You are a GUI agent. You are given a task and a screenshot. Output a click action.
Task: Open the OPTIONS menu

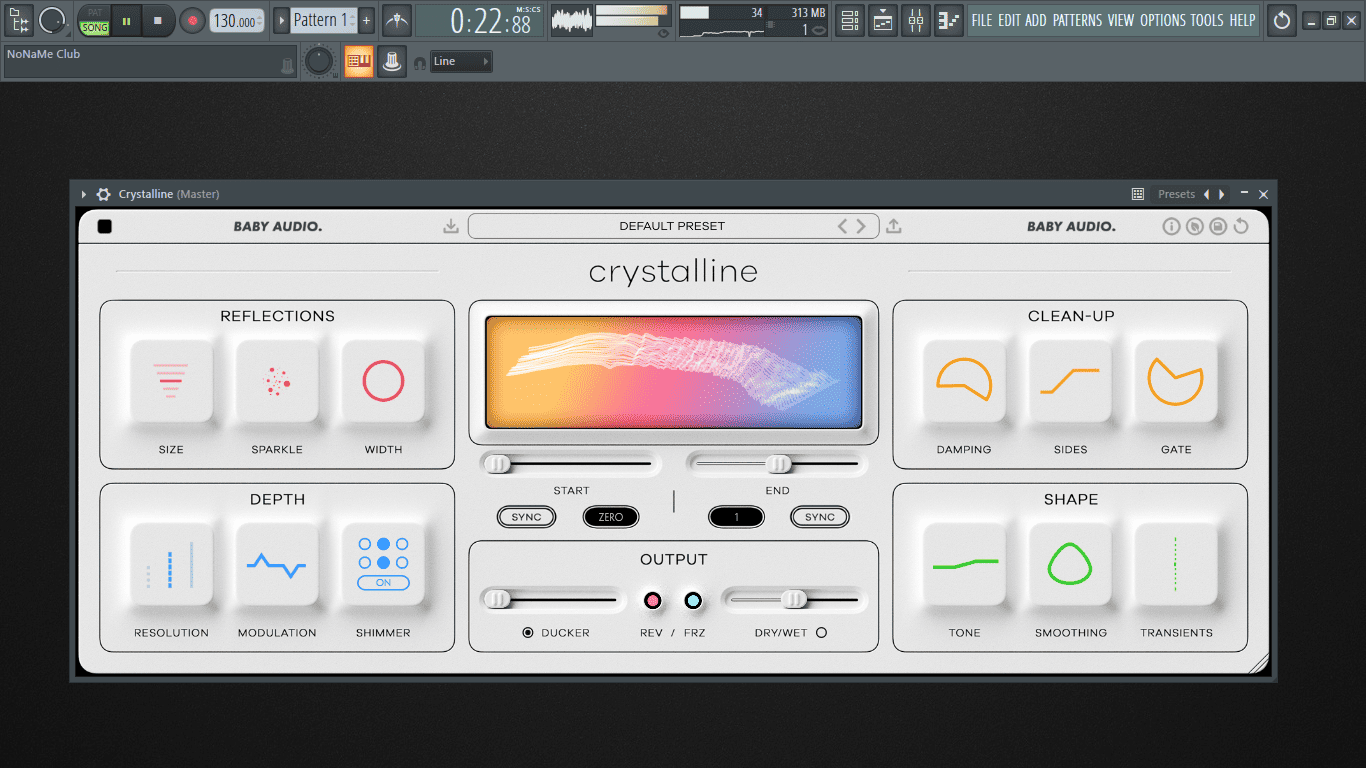click(1162, 20)
